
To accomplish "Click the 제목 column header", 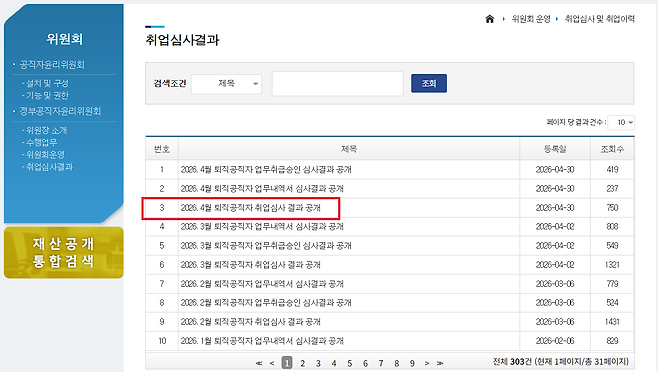I will (349, 149).
